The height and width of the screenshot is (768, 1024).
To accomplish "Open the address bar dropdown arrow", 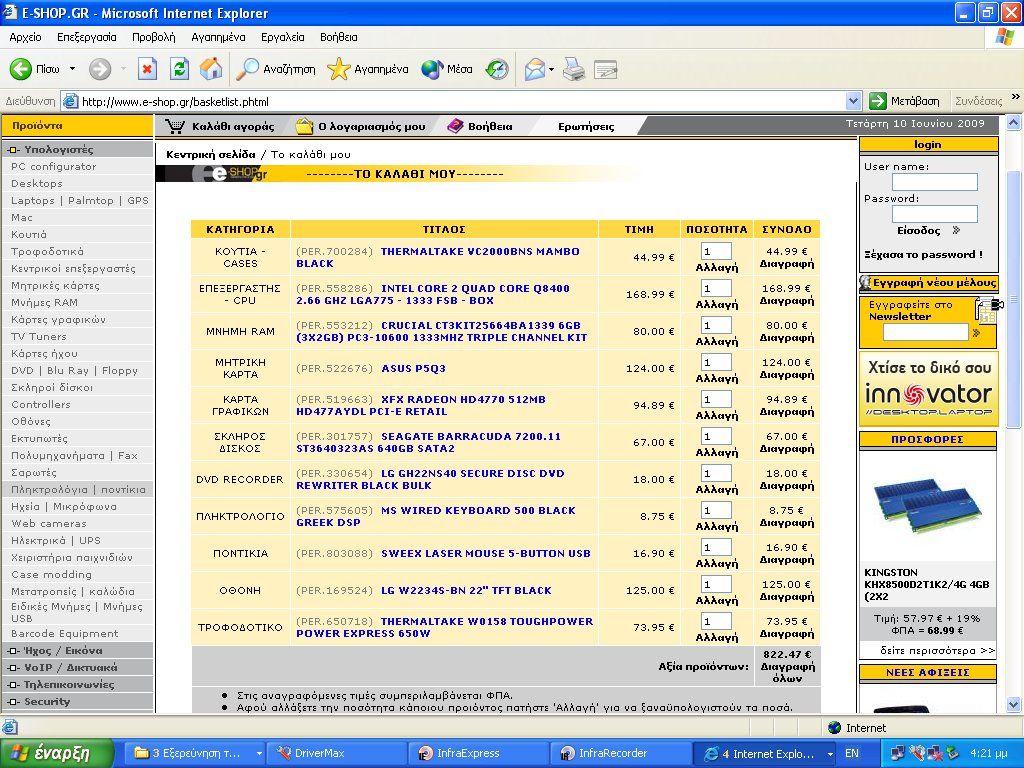I will [x=853, y=101].
